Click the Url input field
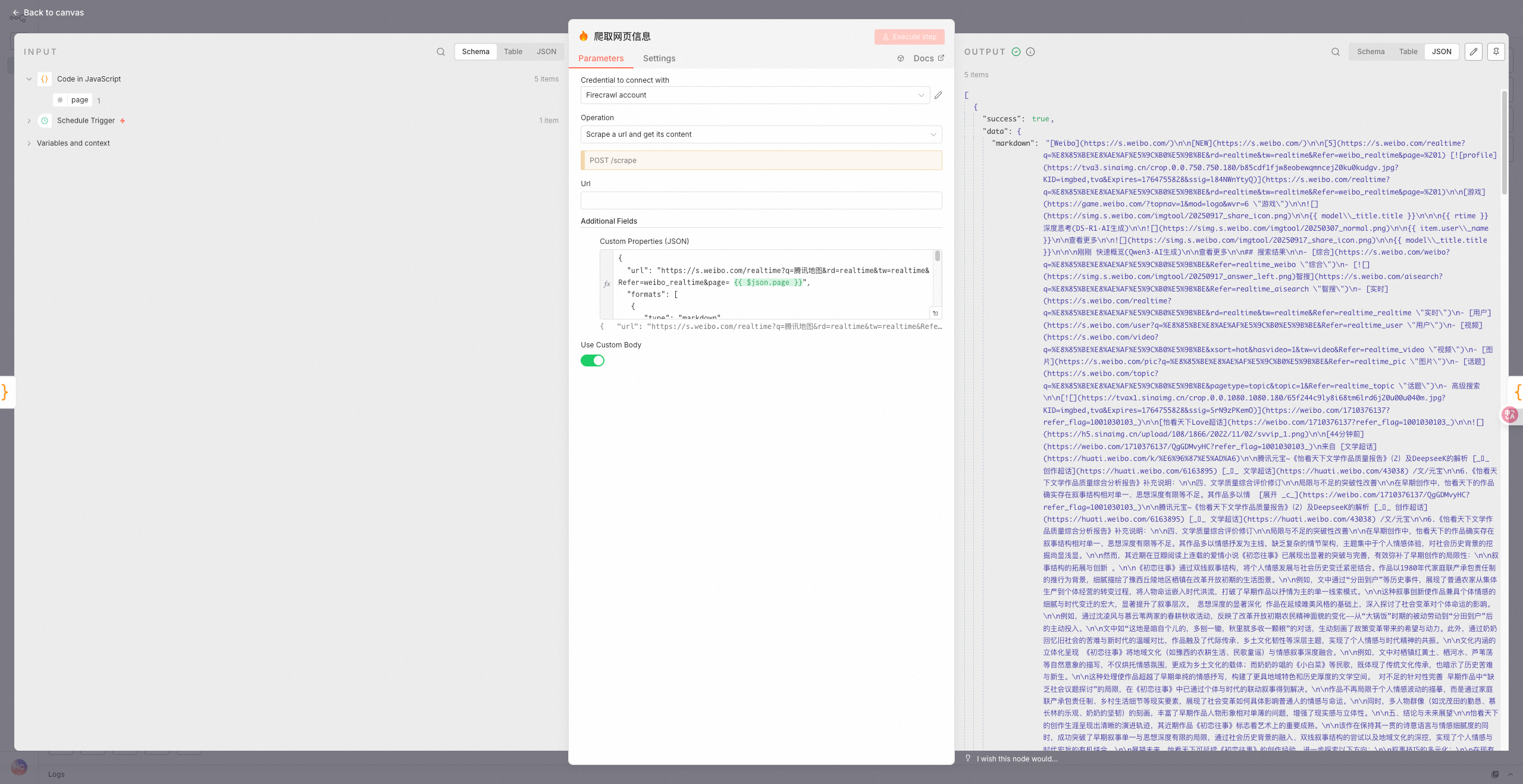 click(x=761, y=200)
